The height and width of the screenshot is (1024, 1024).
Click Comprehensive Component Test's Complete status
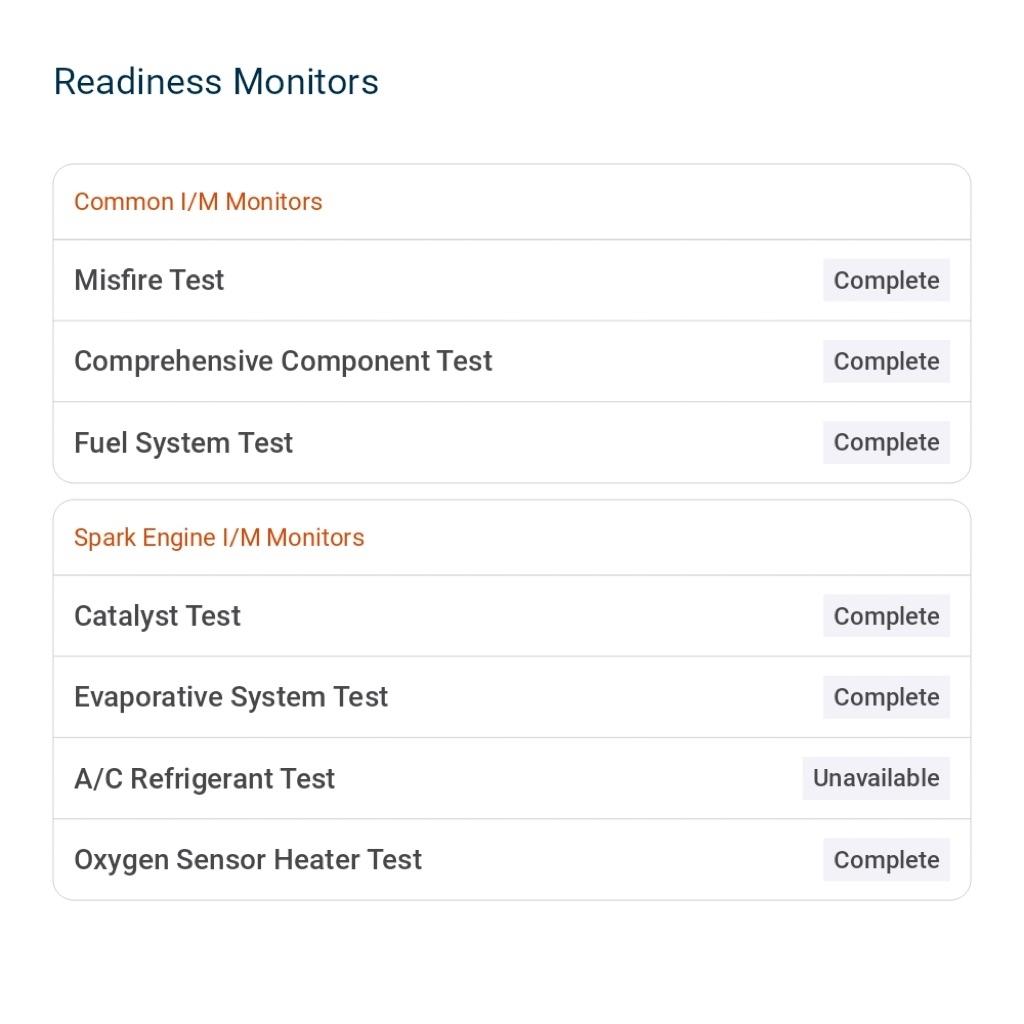click(x=886, y=362)
